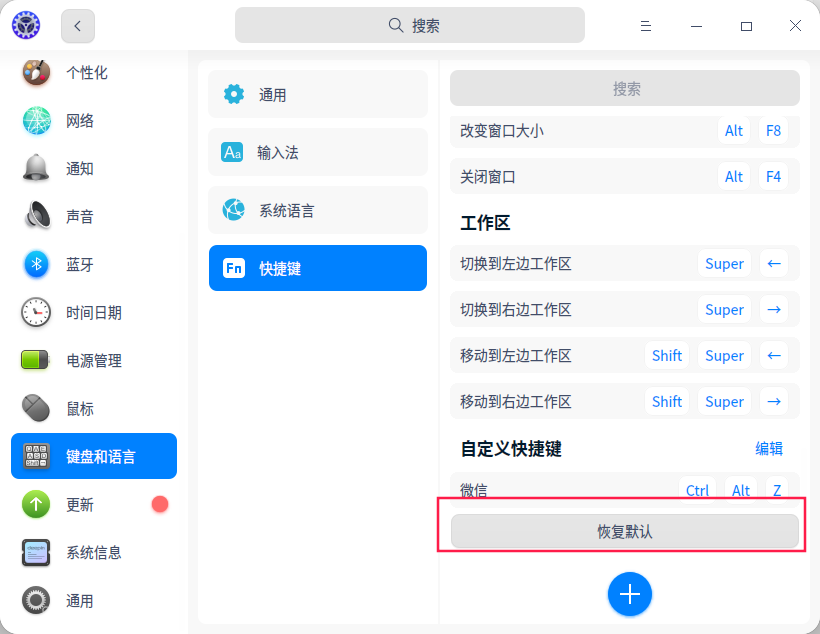820x634 pixels.
Task: Click the shortcut search field
Action: pos(625,88)
